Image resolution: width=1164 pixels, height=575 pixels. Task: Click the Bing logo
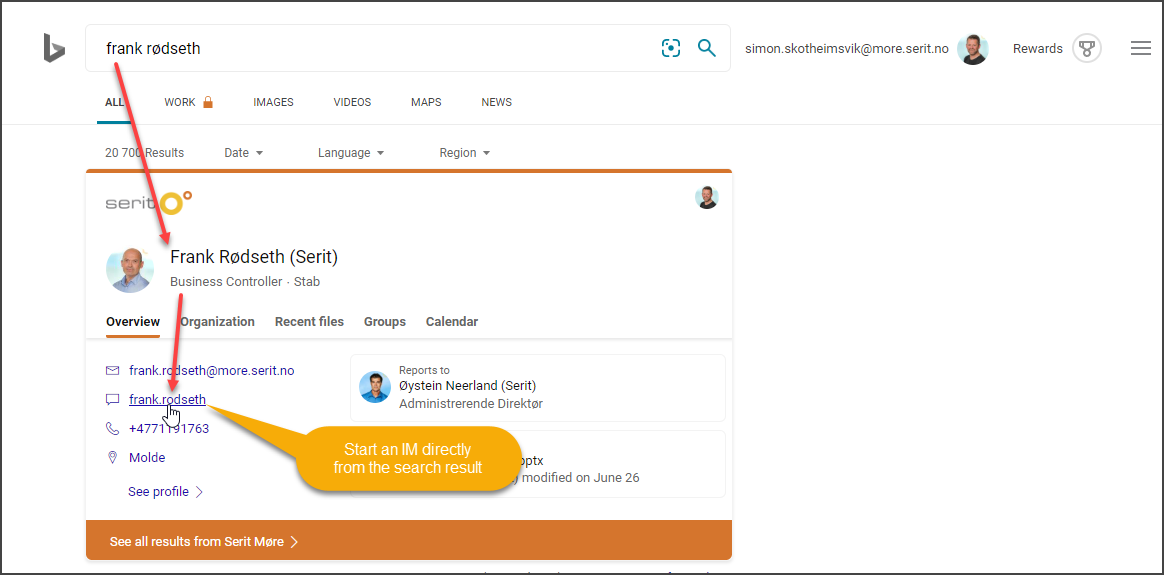pyautogui.click(x=53, y=48)
